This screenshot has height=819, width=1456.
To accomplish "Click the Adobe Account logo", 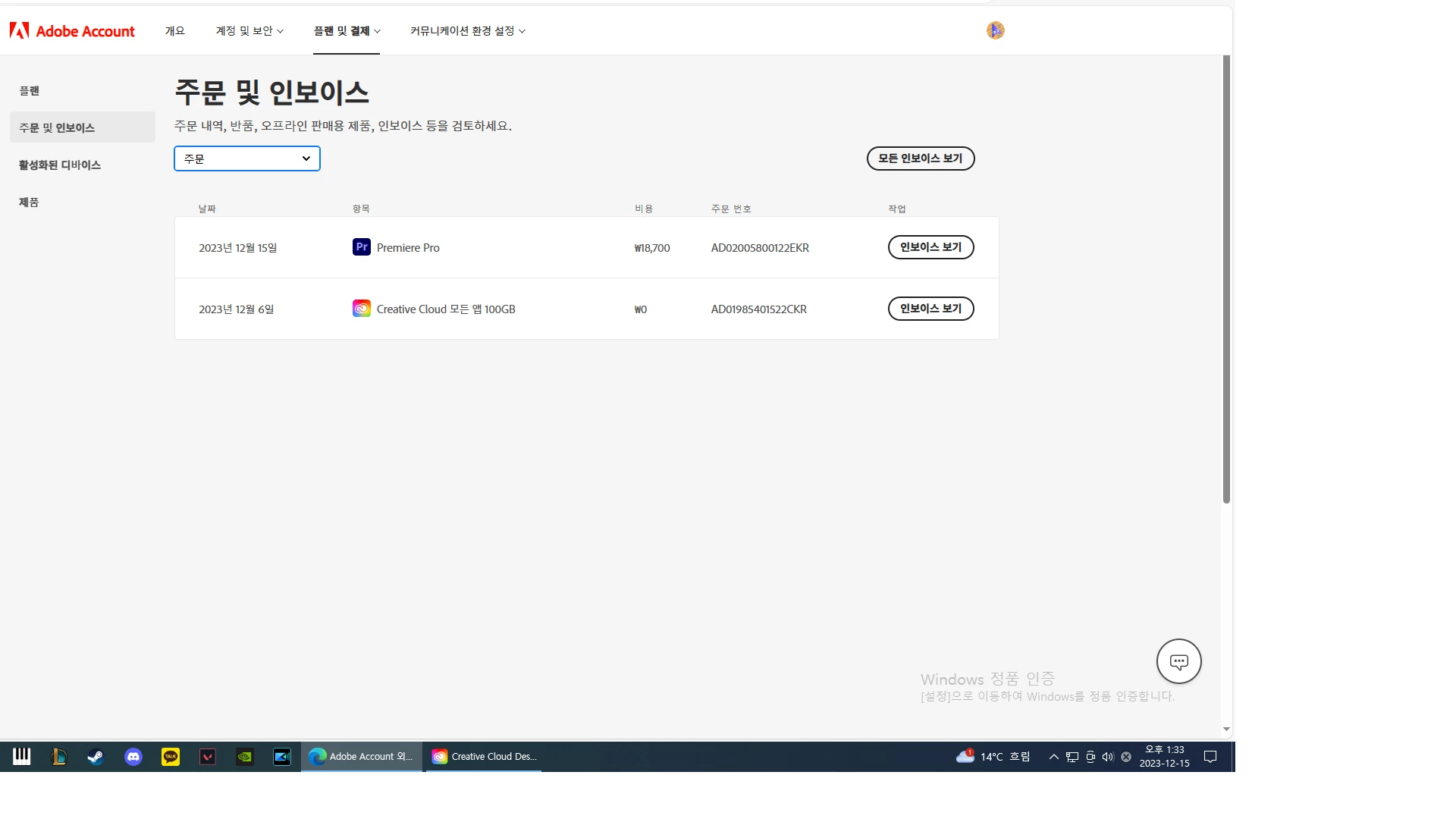I will pyautogui.click(x=72, y=31).
